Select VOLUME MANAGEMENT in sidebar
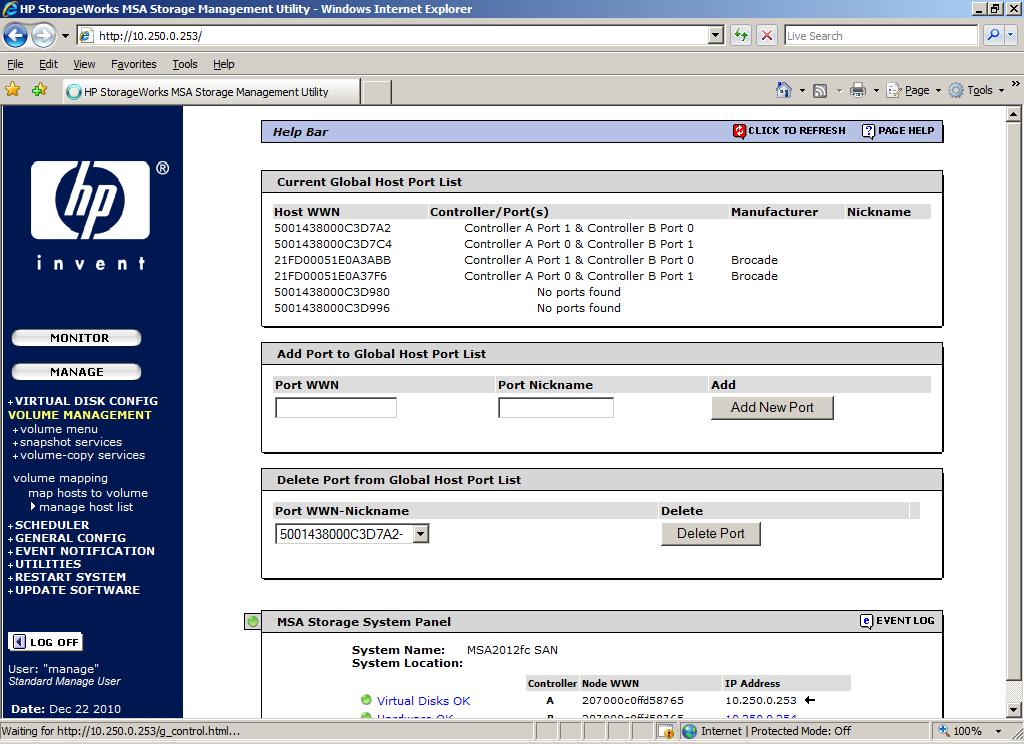The image size is (1024, 744). pyautogui.click(x=80, y=415)
